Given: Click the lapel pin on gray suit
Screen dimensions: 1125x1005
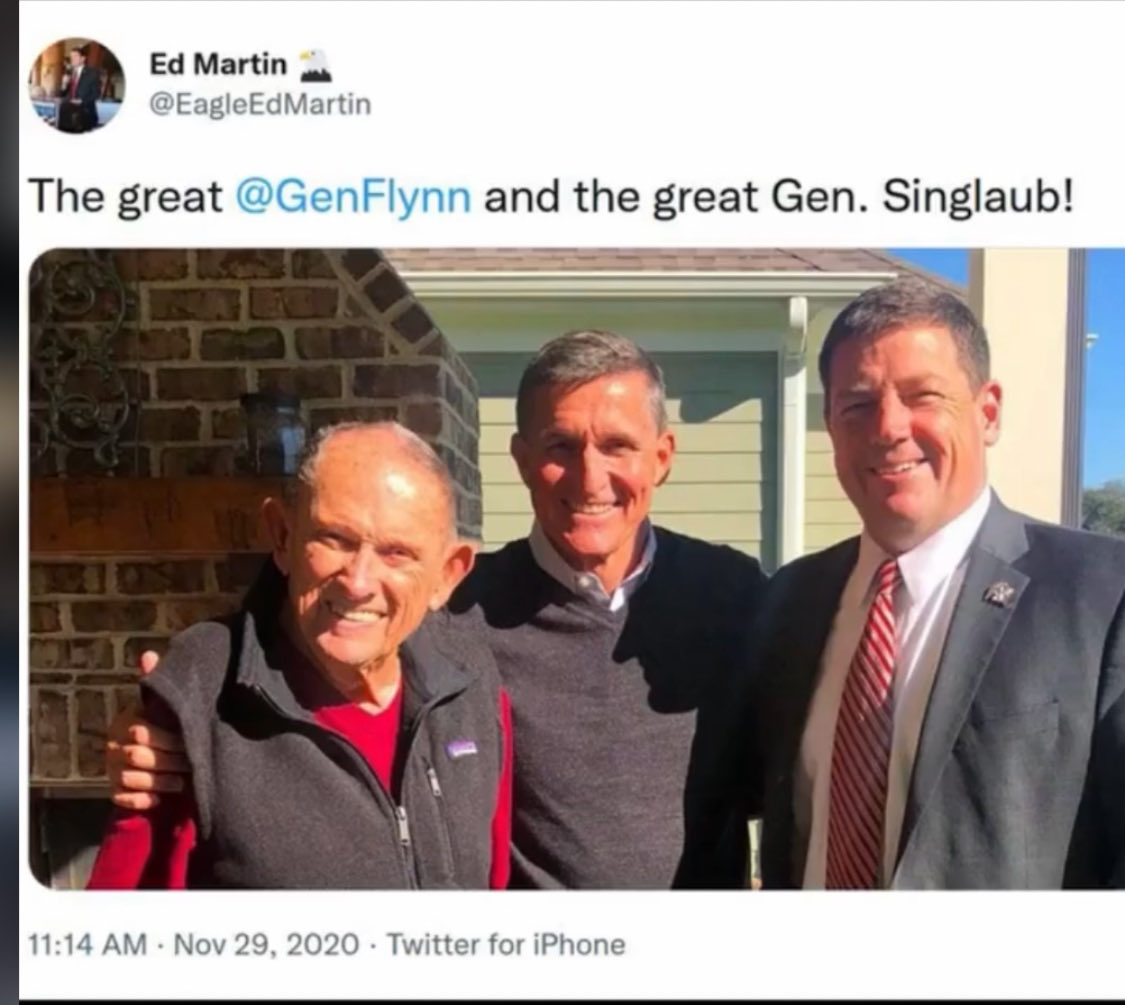Looking at the screenshot, I should click(x=999, y=593).
